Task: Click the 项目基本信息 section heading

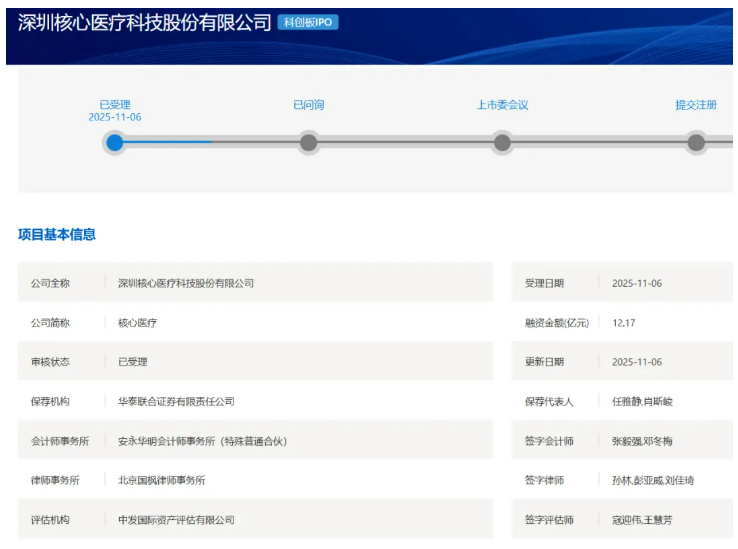Action: click(57, 235)
